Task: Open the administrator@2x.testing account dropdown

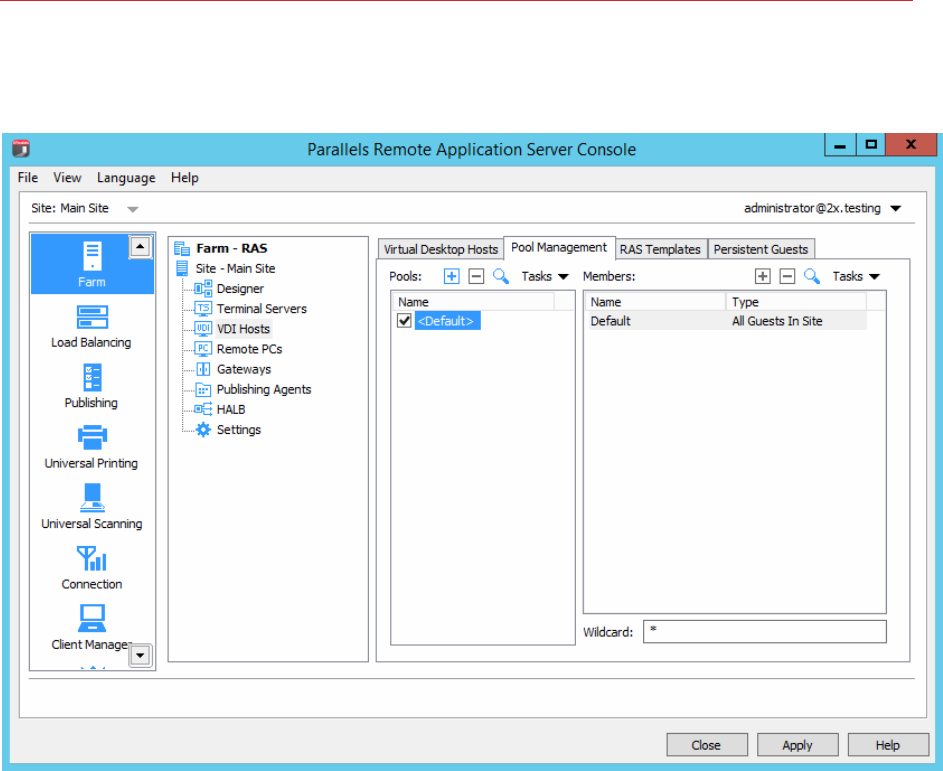Action: click(822, 208)
